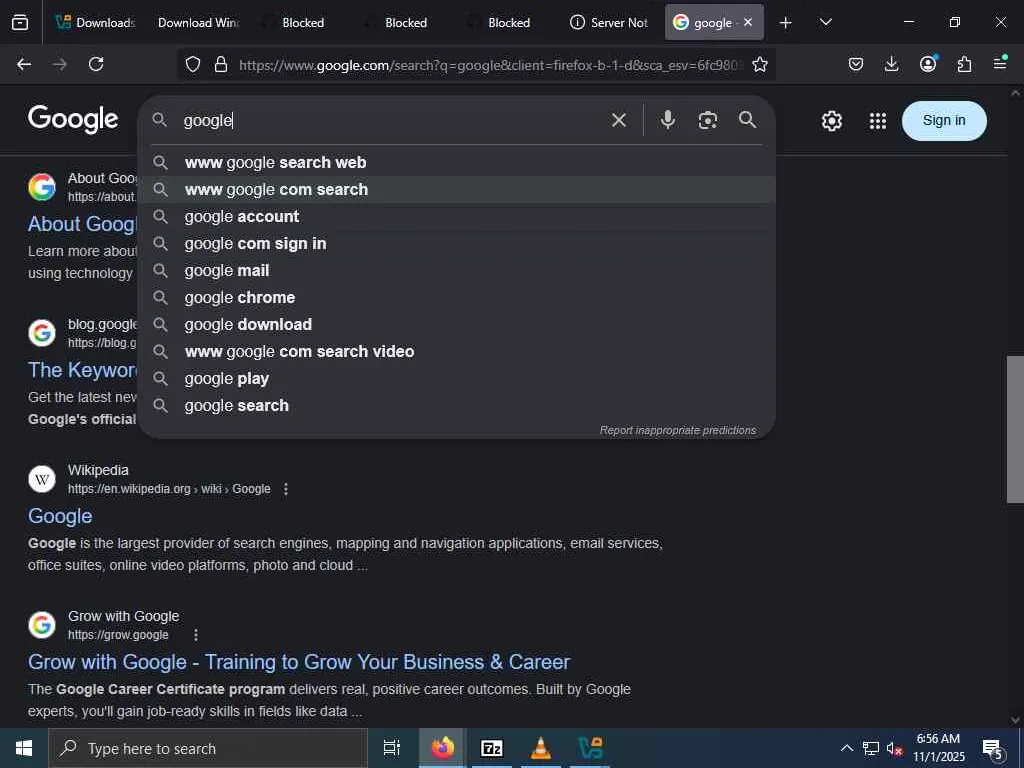This screenshot has height=768, width=1024.
Task: Select suggestion www google com search
Action: coord(456,189)
